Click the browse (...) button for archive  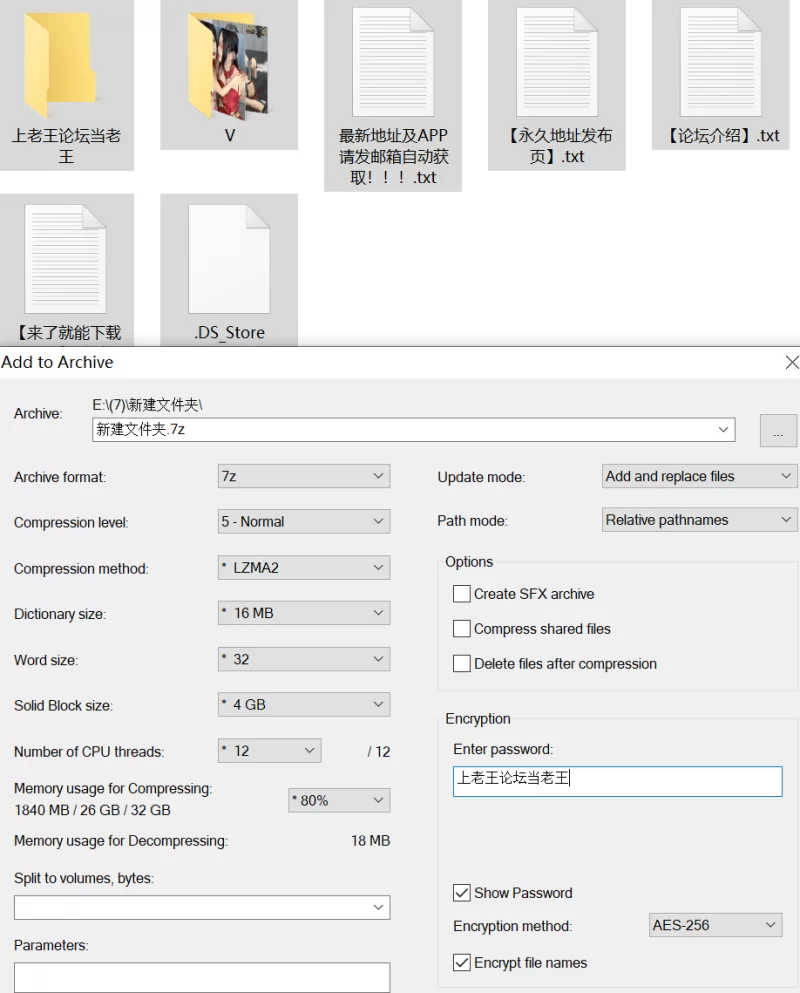pyautogui.click(x=778, y=431)
